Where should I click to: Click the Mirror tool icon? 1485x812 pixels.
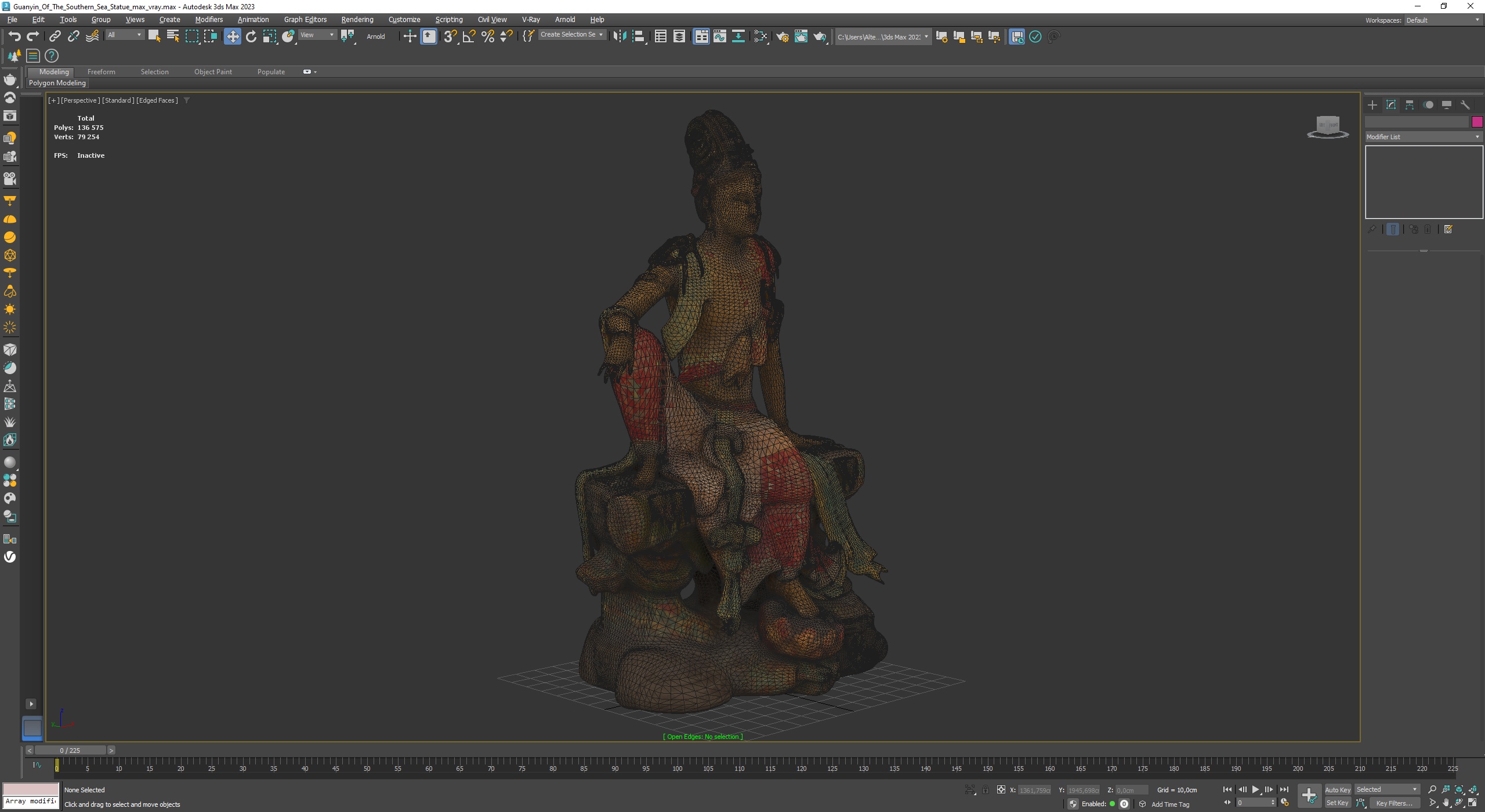point(620,37)
